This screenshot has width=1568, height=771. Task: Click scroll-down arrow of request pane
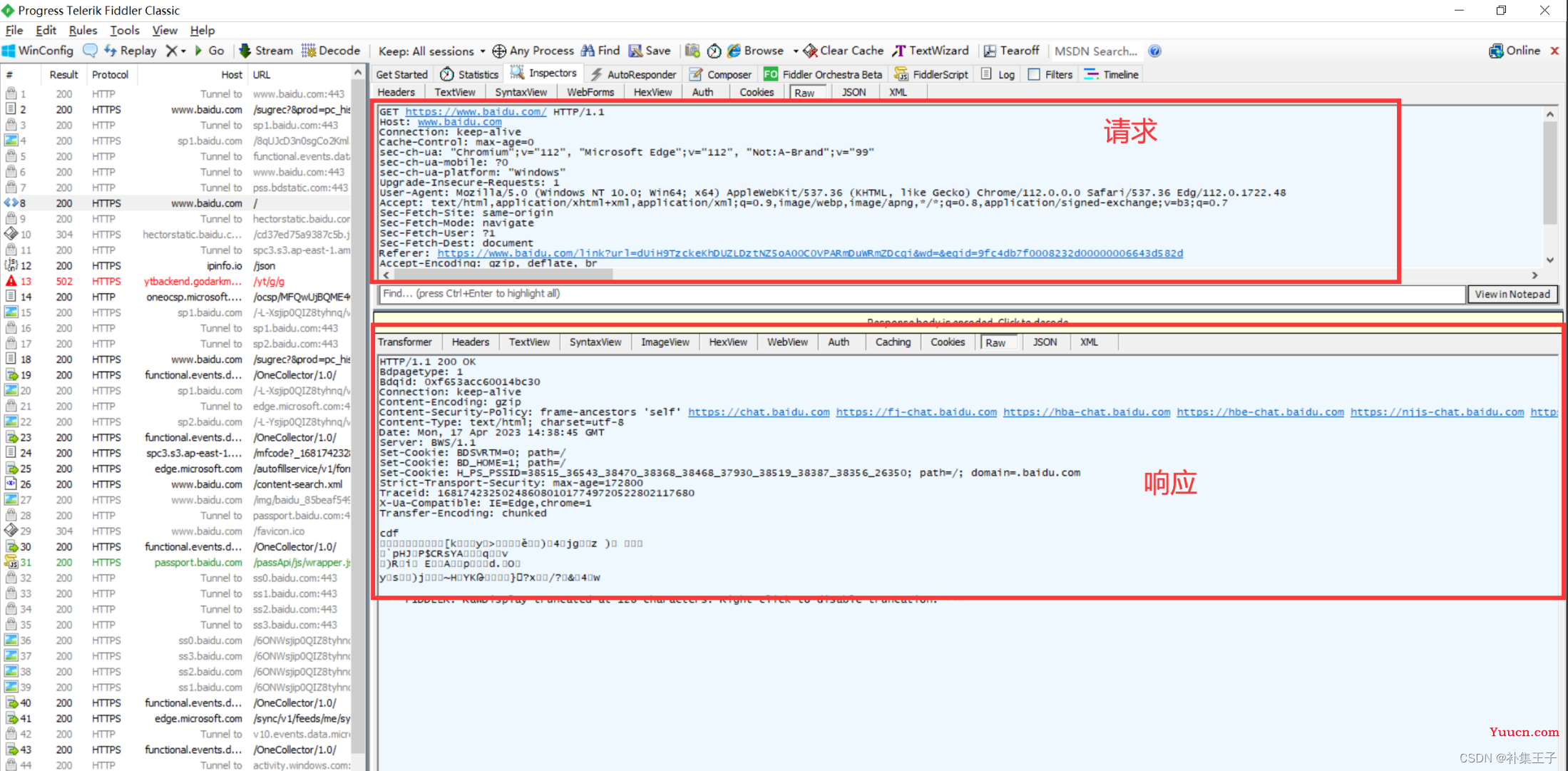coord(1549,260)
